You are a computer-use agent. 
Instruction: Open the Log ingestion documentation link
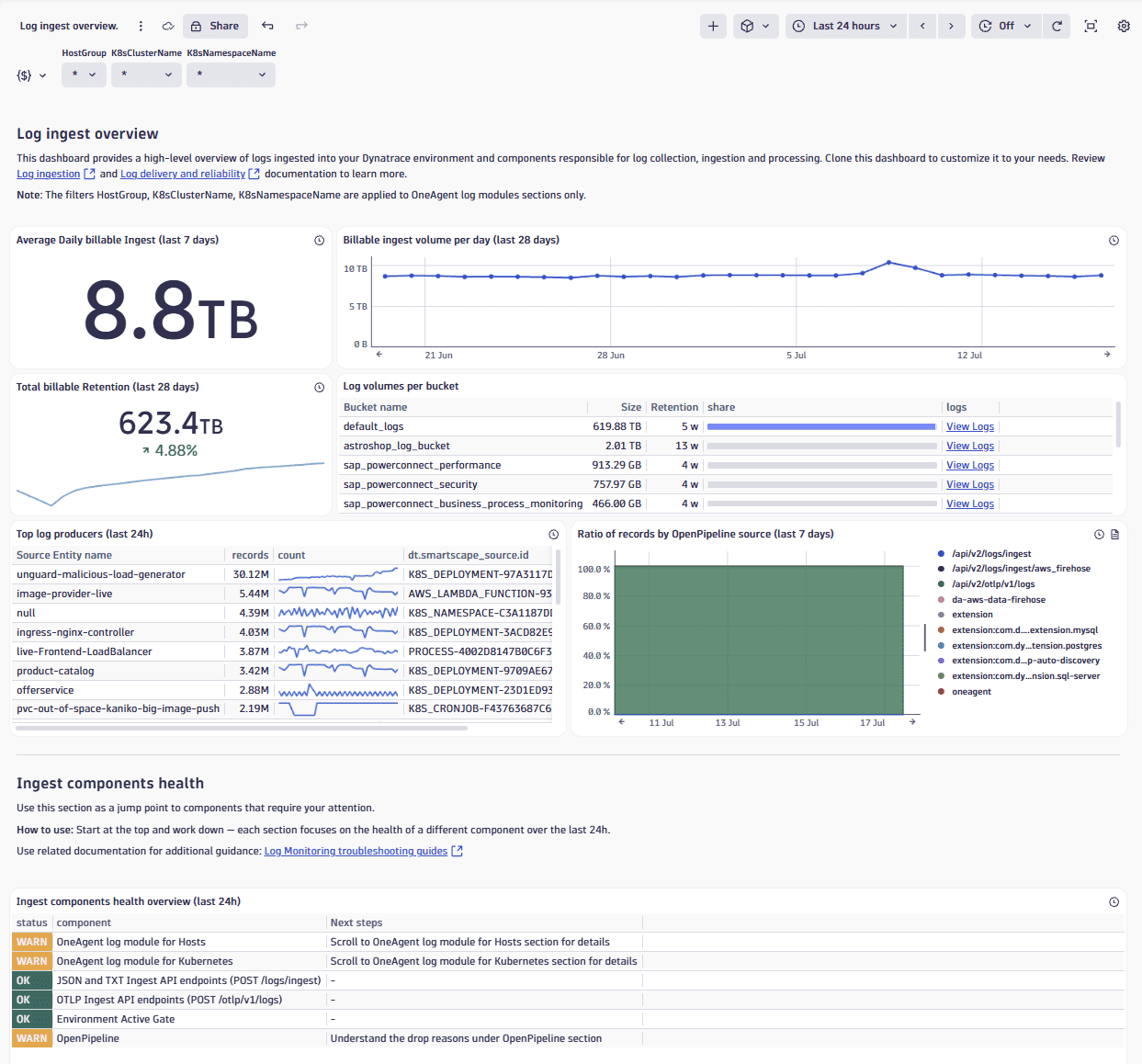(x=55, y=174)
